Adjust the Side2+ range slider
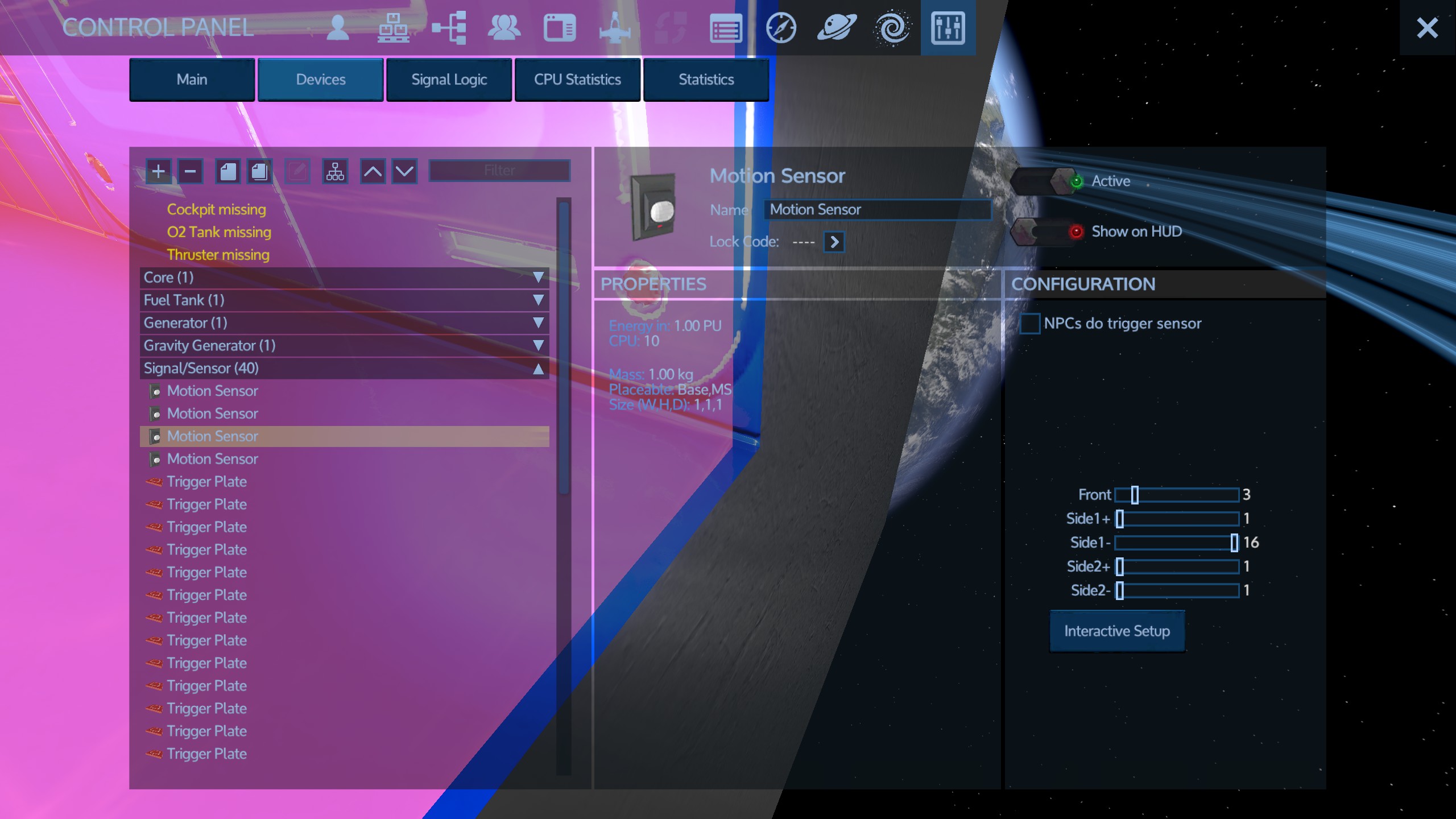The image size is (1456, 819). click(1177, 566)
